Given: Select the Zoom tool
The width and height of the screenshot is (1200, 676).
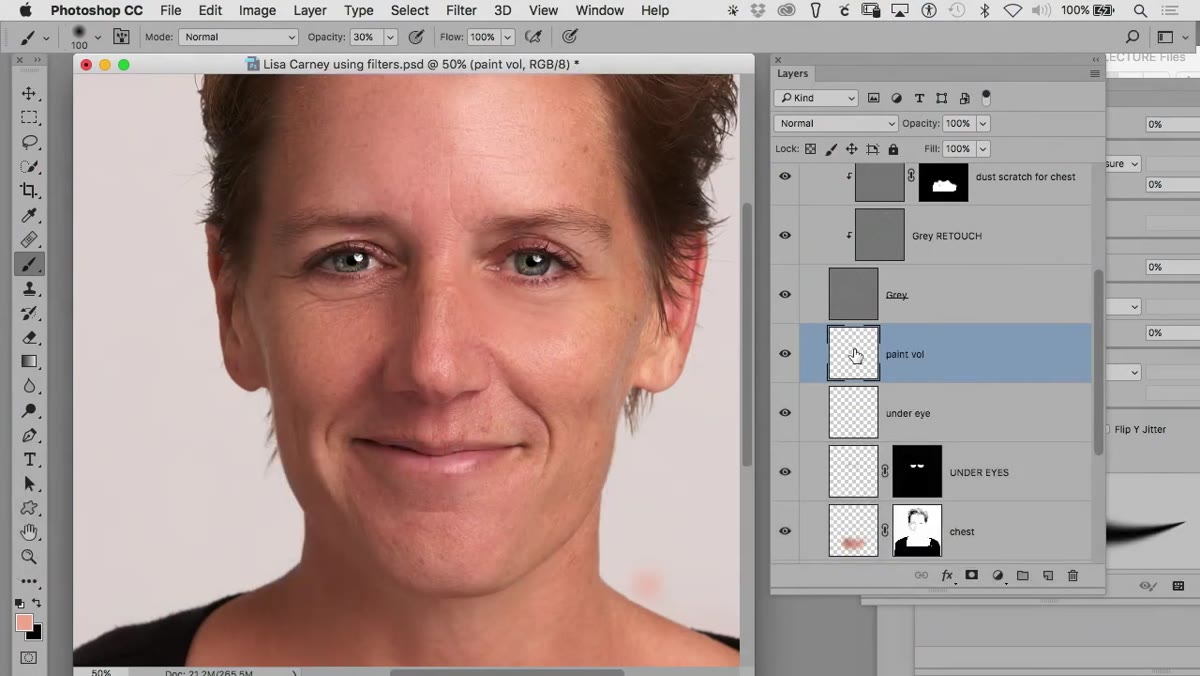Looking at the screenshot, I should pos(29,557).
